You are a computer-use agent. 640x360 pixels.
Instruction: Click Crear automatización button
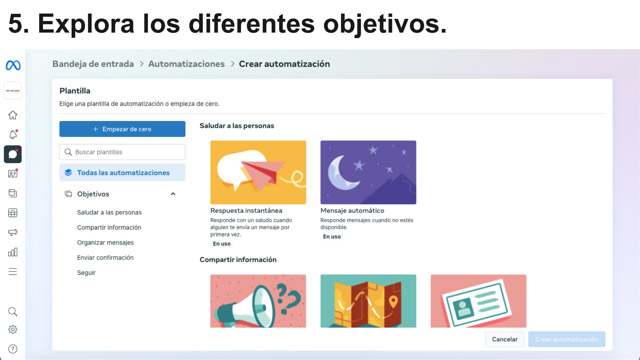tap(567, 339)
